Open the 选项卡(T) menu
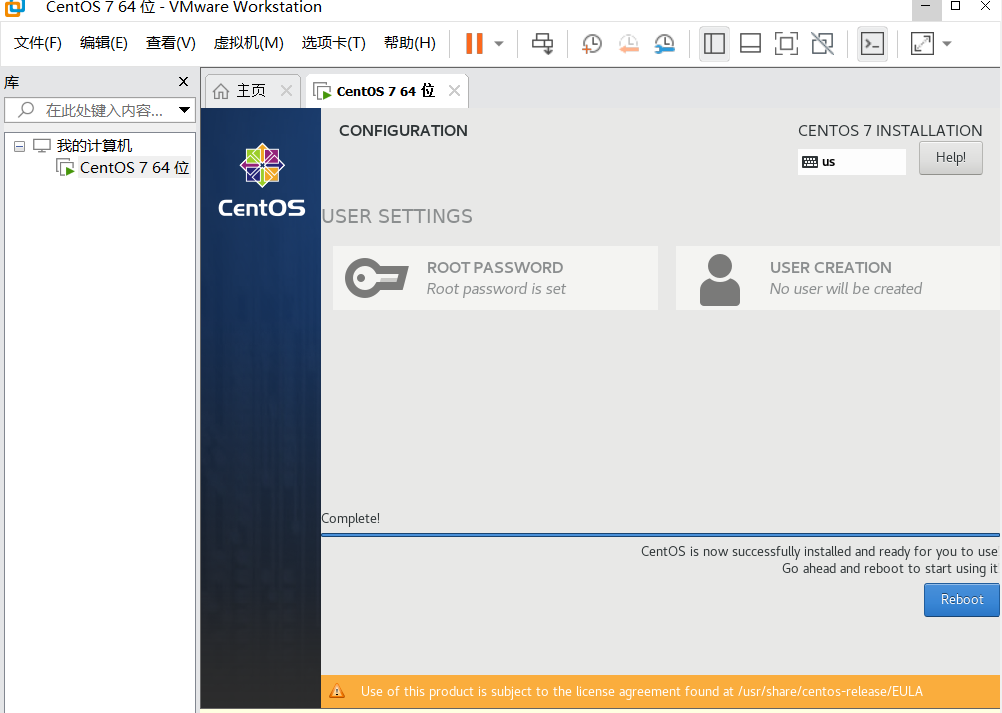Screen dimensions: 1002x713 334,43
